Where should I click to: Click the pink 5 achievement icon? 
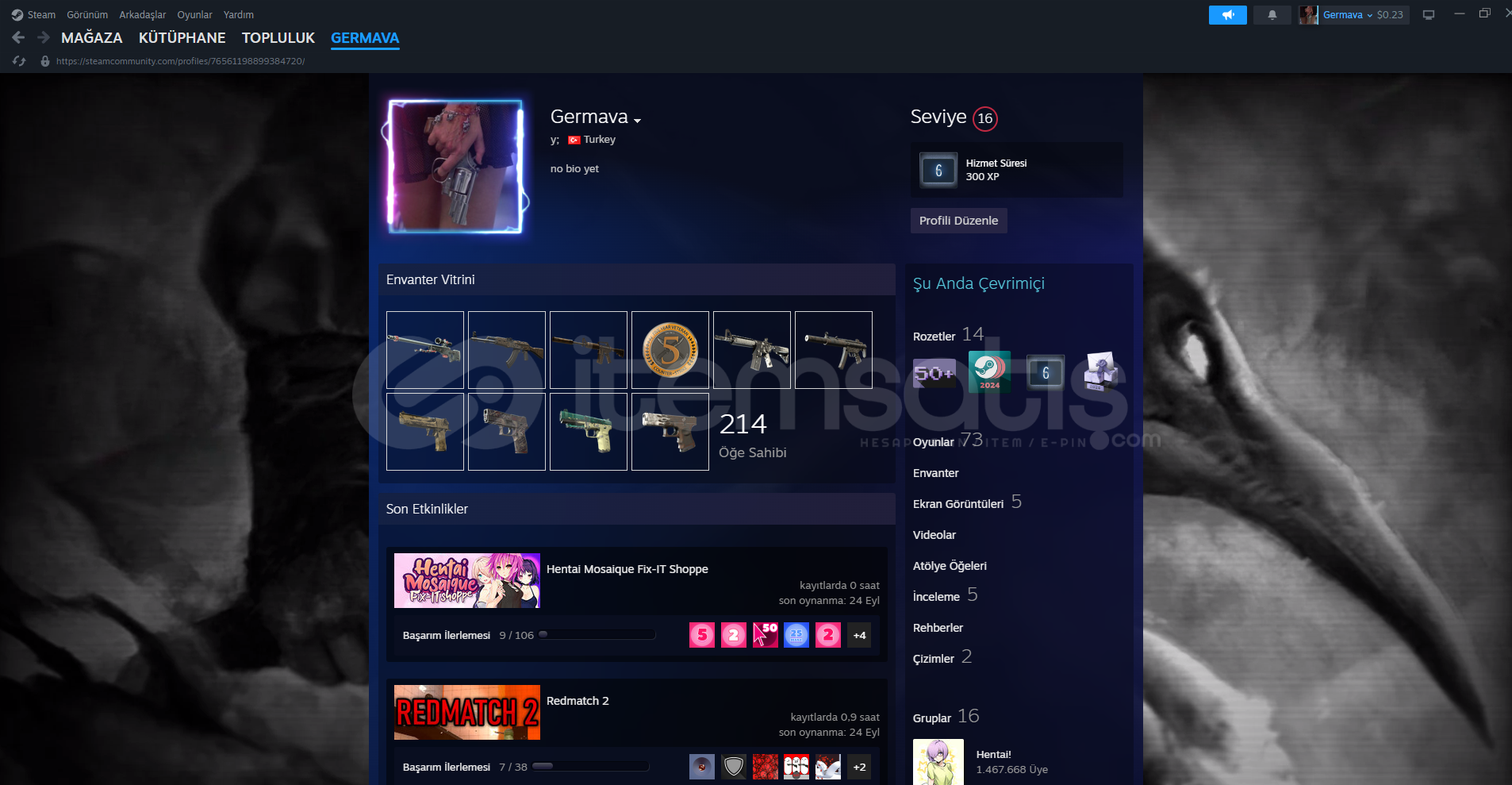pos(702,635)
